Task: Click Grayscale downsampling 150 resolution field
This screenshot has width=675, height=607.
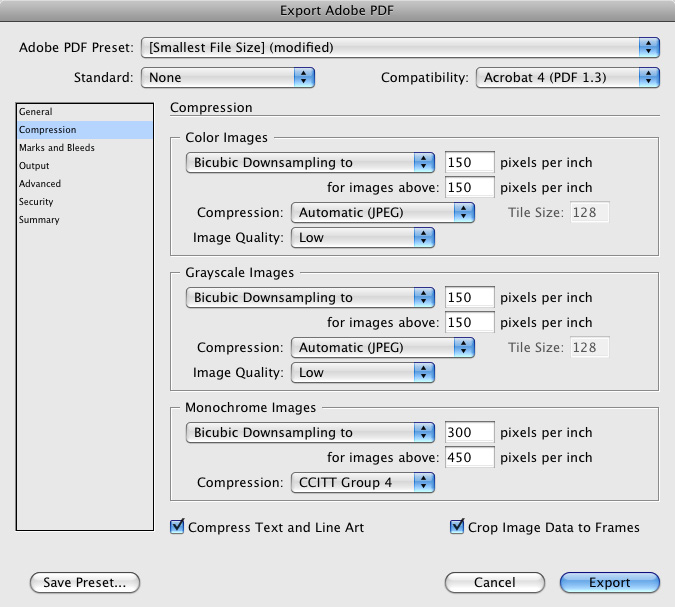Action: pyautogui.click(x=470, y=297)
